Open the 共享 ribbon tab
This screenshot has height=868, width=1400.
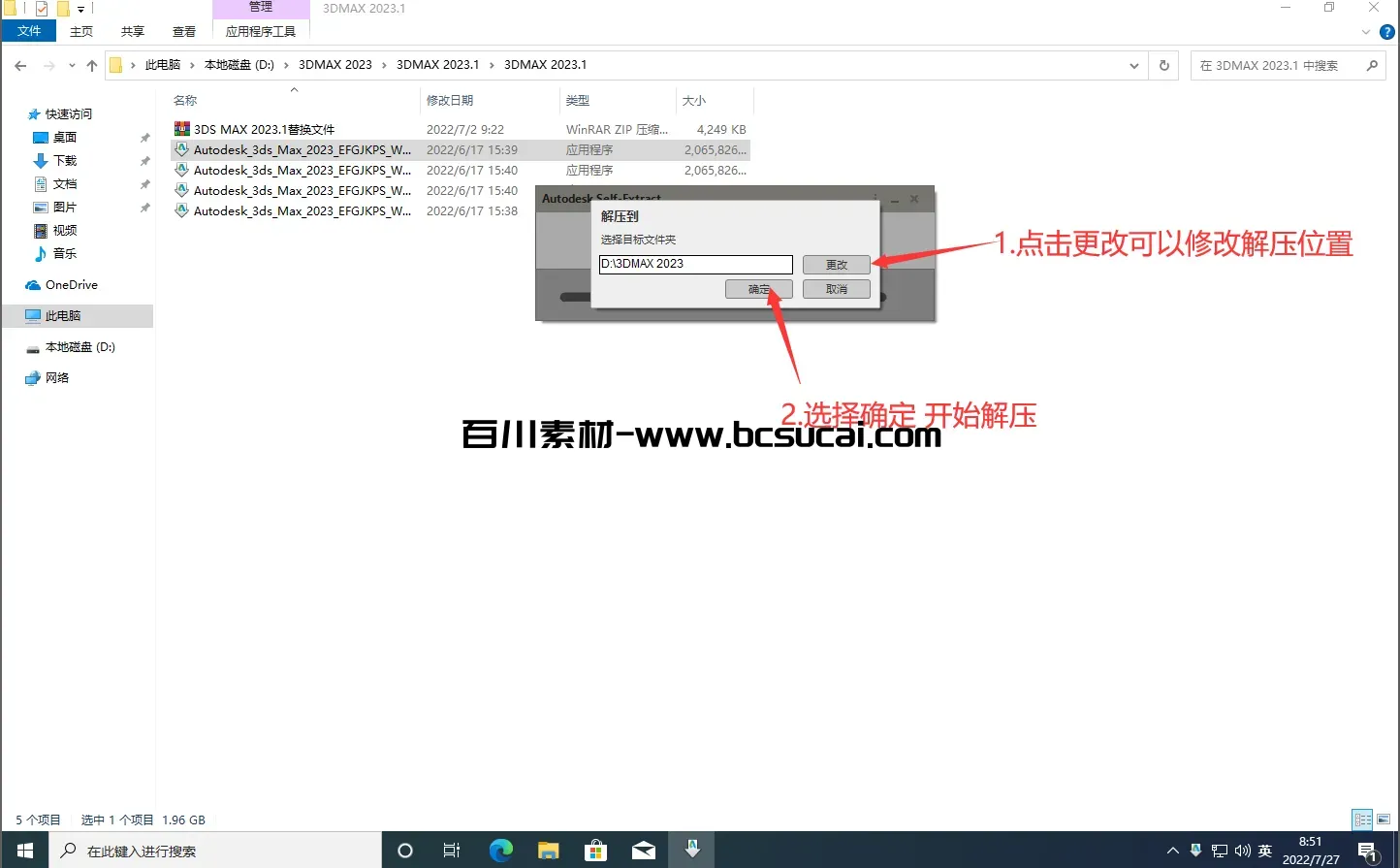133,31
